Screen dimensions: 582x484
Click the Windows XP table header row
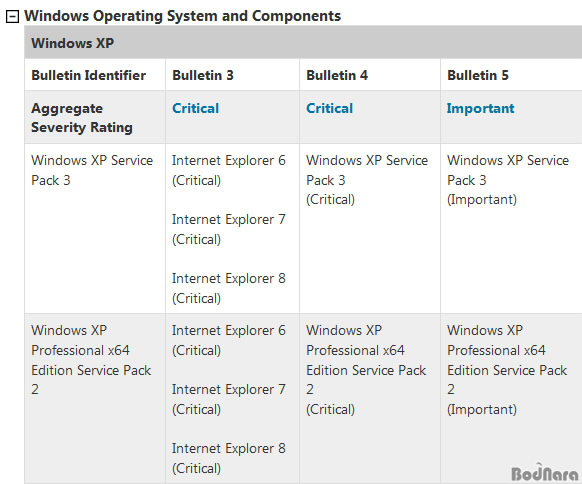303,43
